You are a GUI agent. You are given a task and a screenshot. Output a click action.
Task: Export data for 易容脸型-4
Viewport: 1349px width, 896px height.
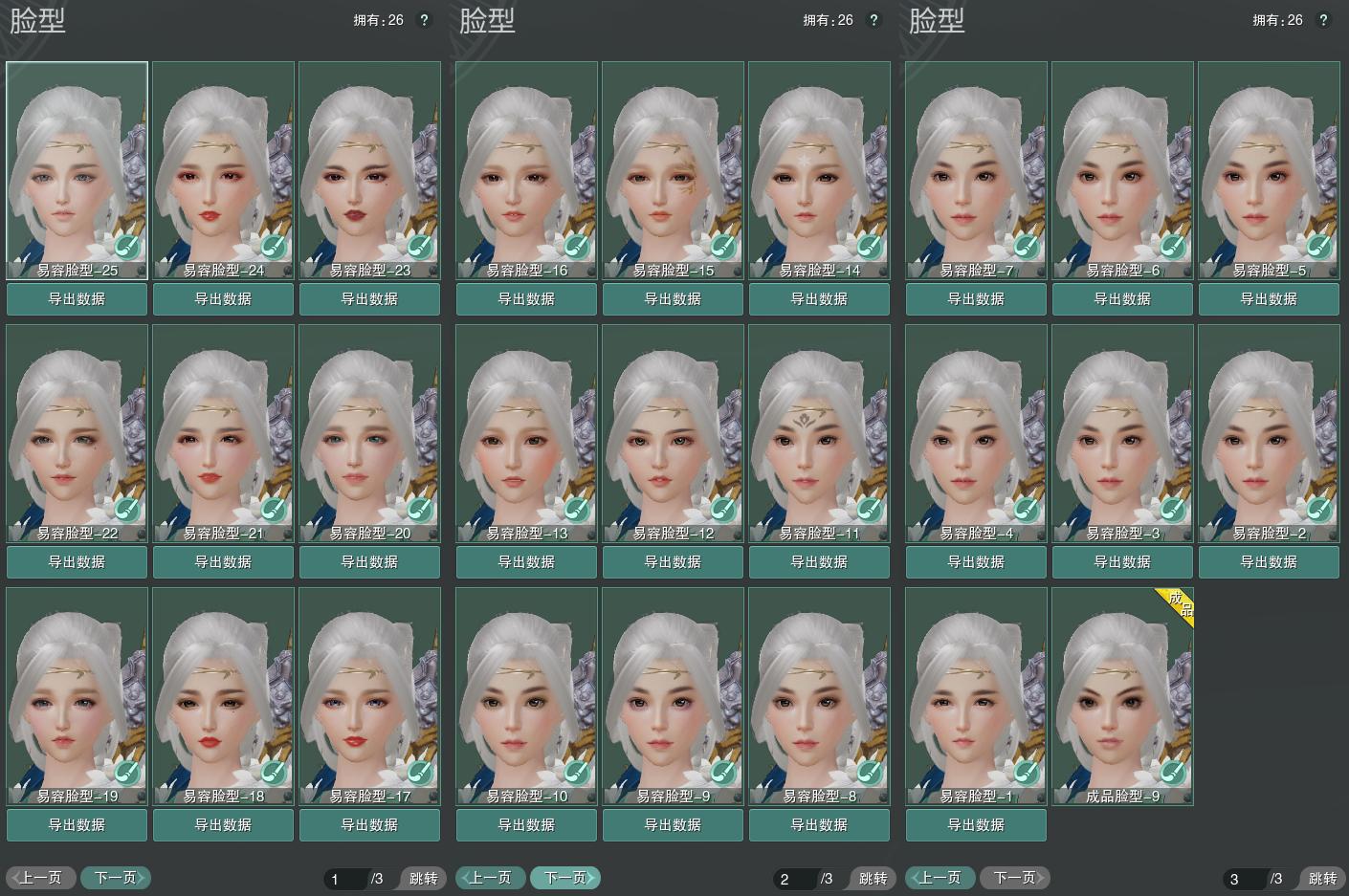coord(977,562)
